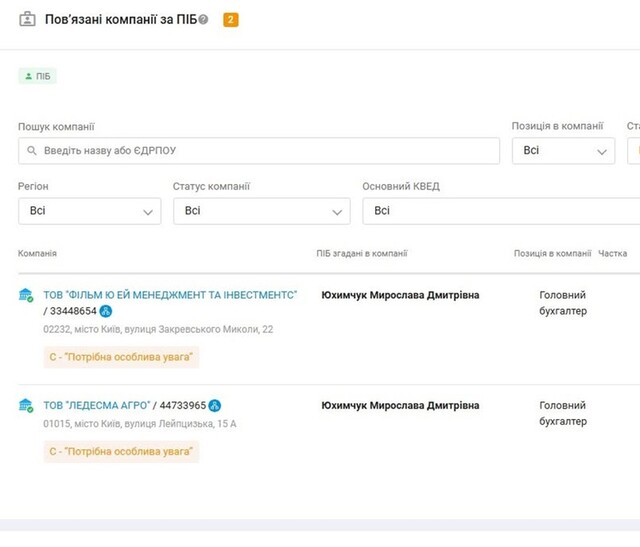Click the risk tag under Лейпцизька address
640x547 pixels.
[x=121, y=451]
